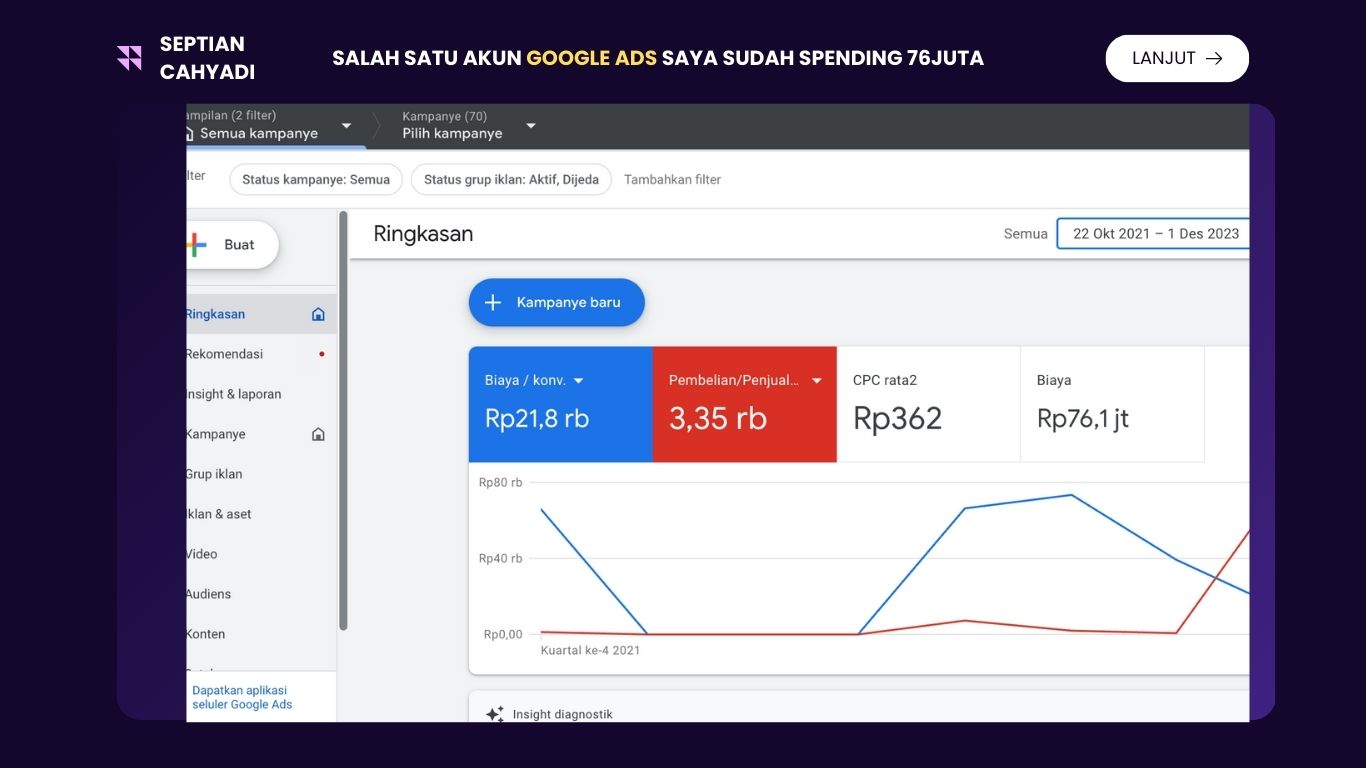Open the Pilih kampanye dropdown
1366x768 pixels.
(x=530, y=126)
